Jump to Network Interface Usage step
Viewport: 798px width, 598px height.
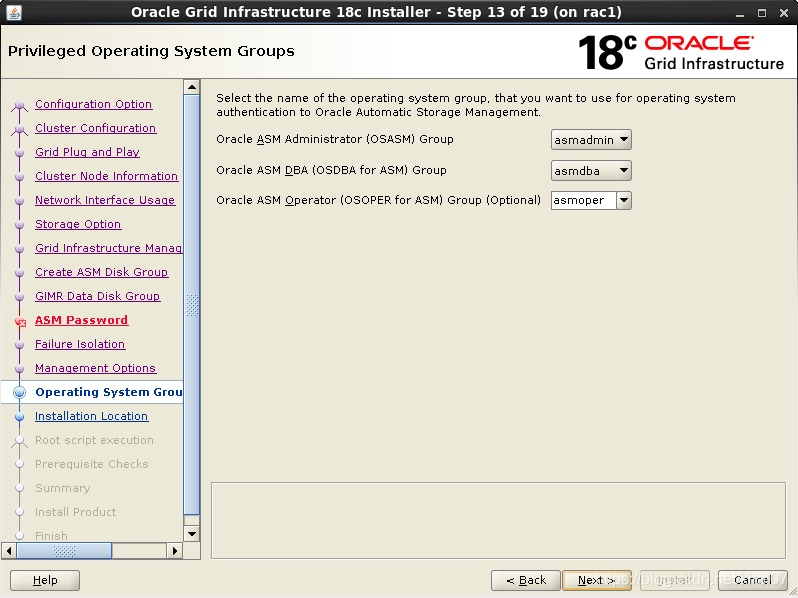point(105,200)
